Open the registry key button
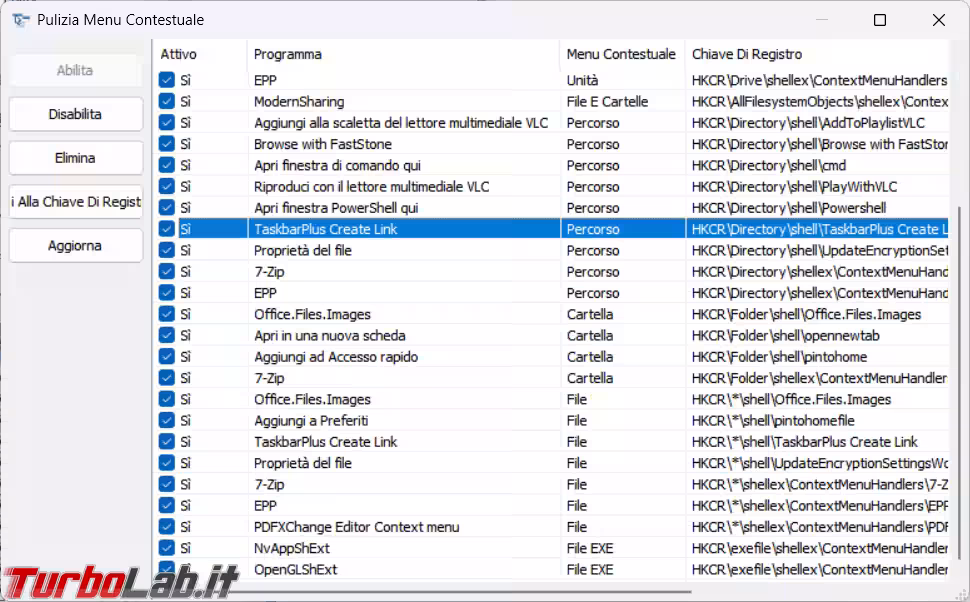The height and width of the screenshot is (602, 970). (76, 201)
